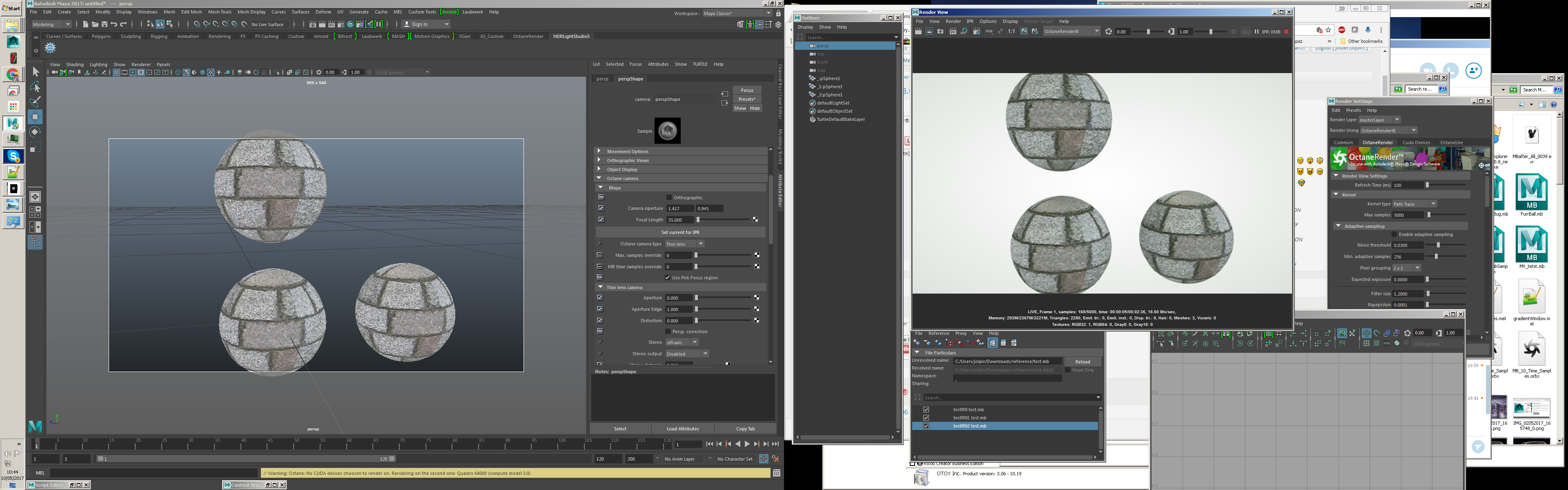1568x490 pixels.
Task: Click the Load Attributes button
Action: (682, 428)
